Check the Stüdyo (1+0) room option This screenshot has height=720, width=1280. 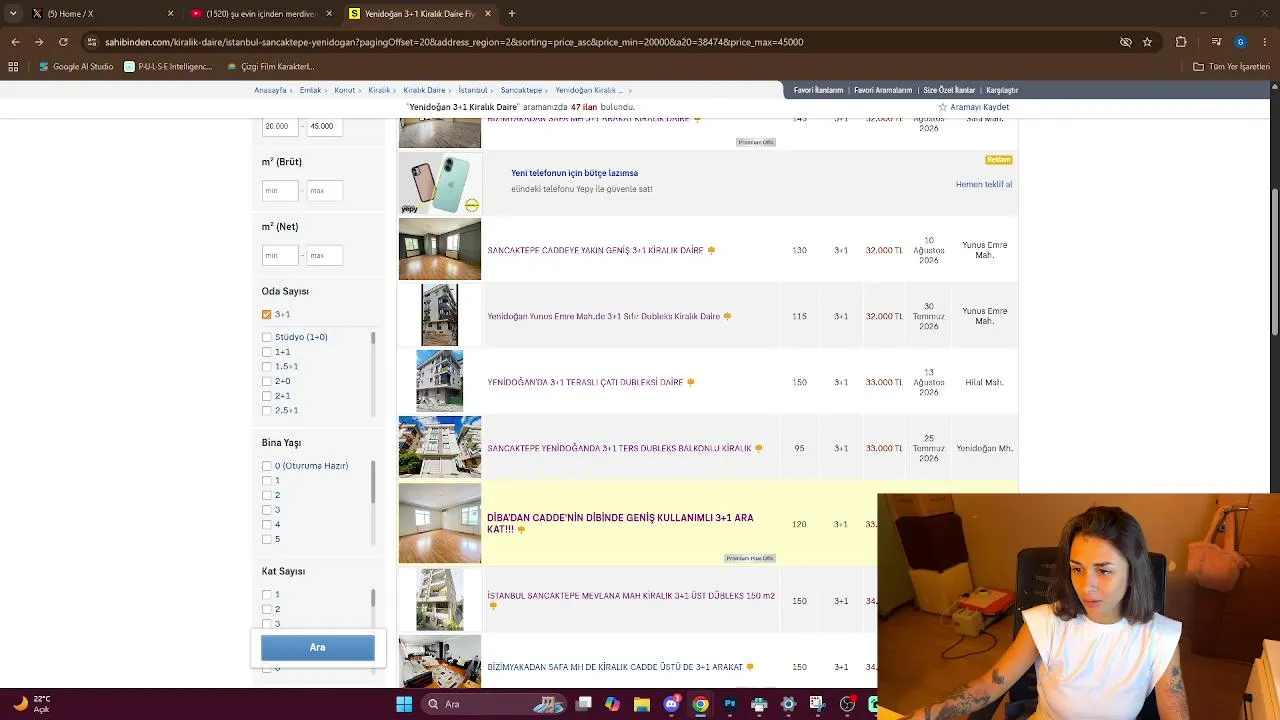click(x=267, y=337)
